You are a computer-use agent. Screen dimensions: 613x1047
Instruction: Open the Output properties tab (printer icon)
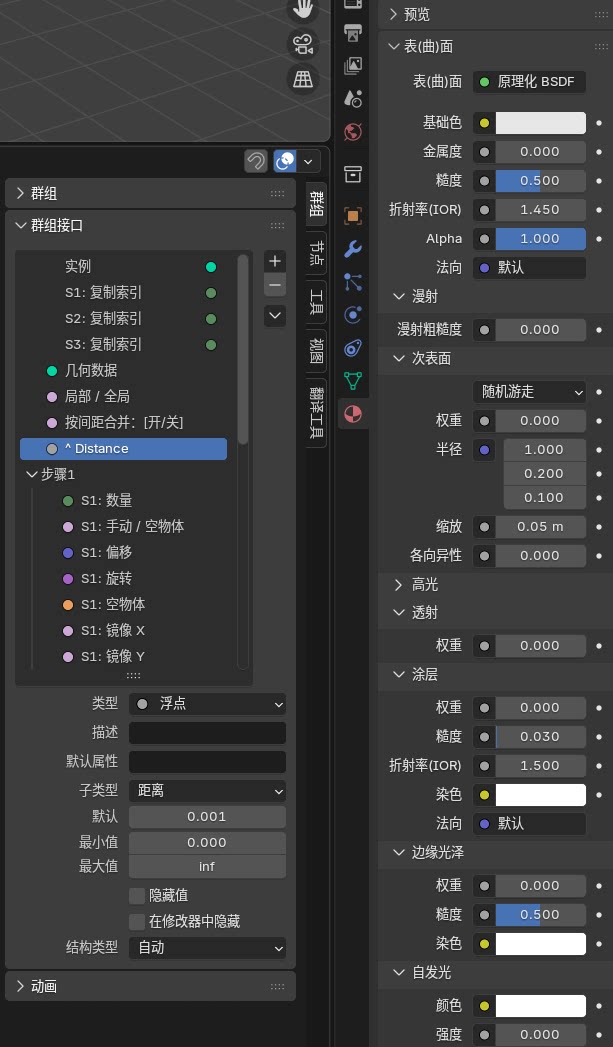click(x=353, y=31)
